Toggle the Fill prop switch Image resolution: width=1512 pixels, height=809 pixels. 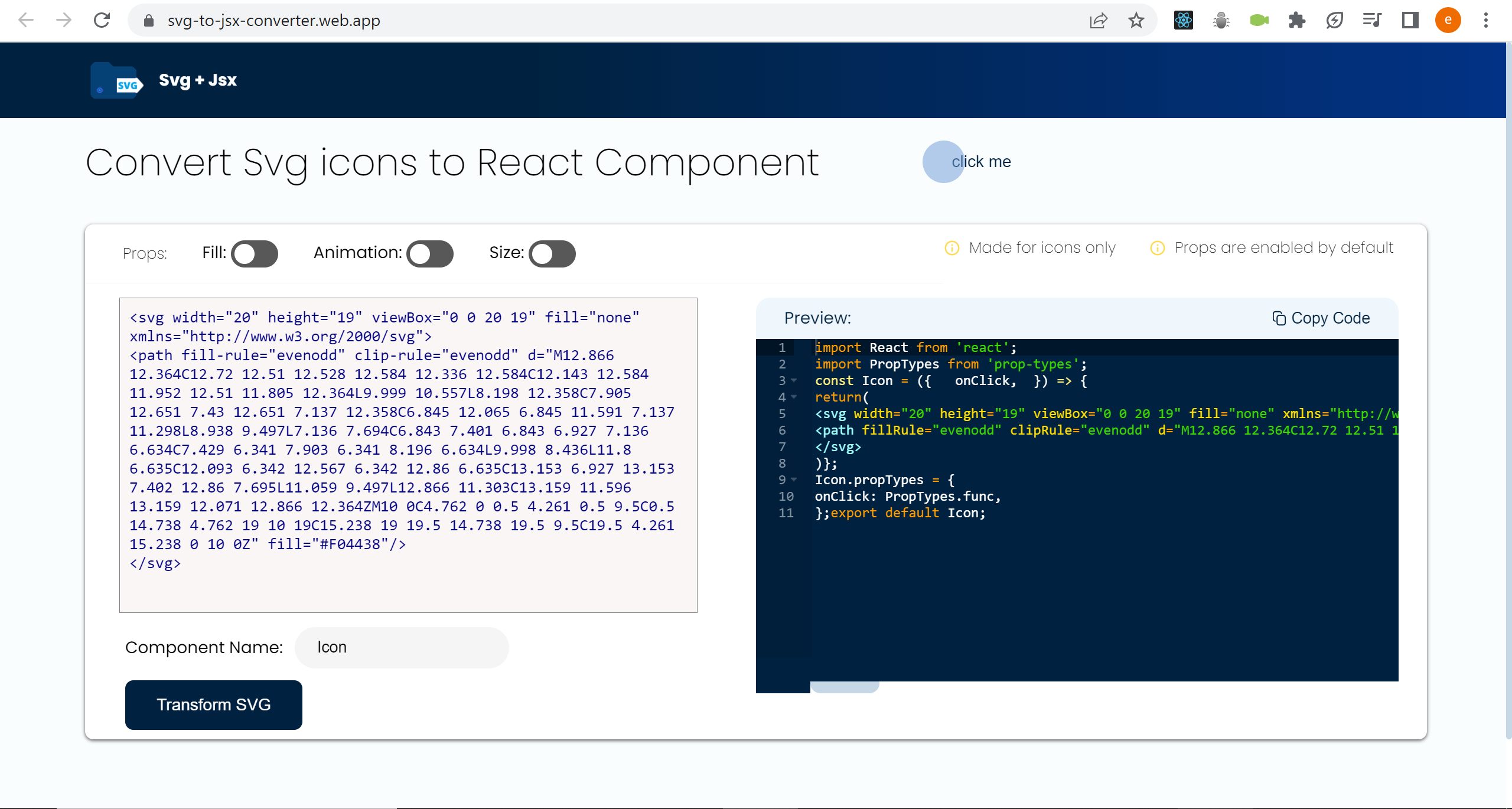coord(255,254)
